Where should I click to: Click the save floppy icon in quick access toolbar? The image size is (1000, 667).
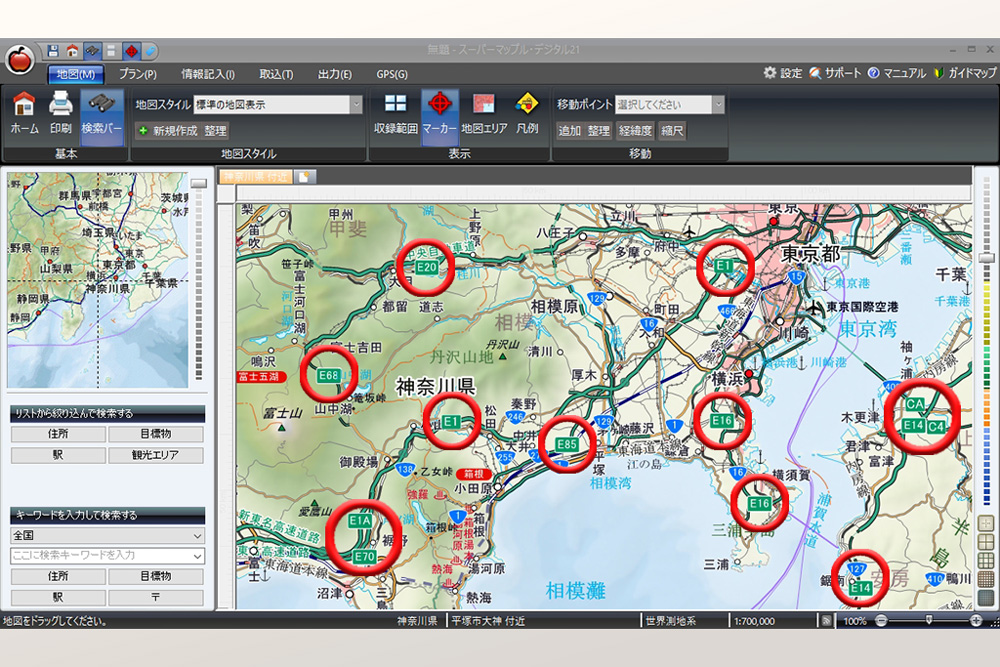click(53, 51)
